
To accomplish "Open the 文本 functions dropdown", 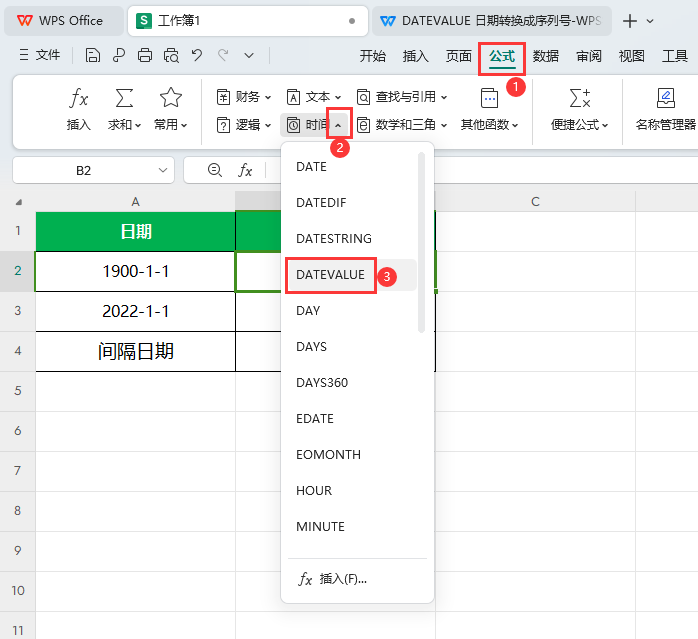I will [x=314, y=97].
